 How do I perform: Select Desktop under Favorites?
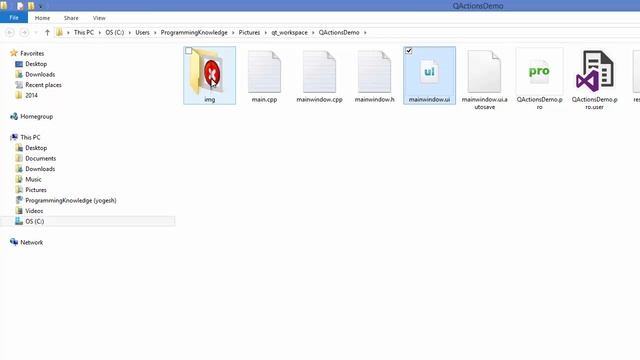[36, 64]
